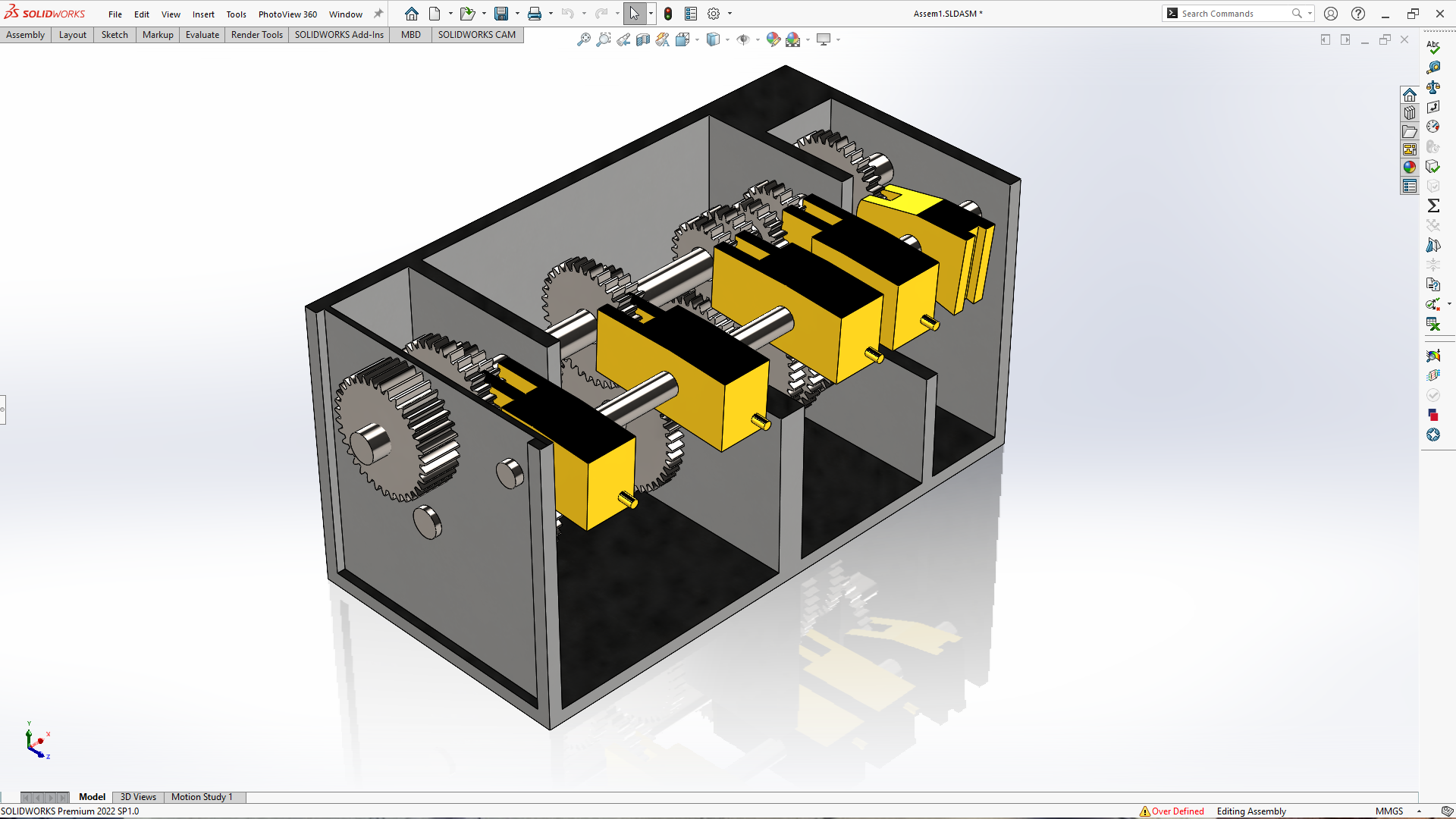Viewport: 1456px width, 819px height.
Task: Click Zoom to Area icon
Action: [x=604, y=39]
